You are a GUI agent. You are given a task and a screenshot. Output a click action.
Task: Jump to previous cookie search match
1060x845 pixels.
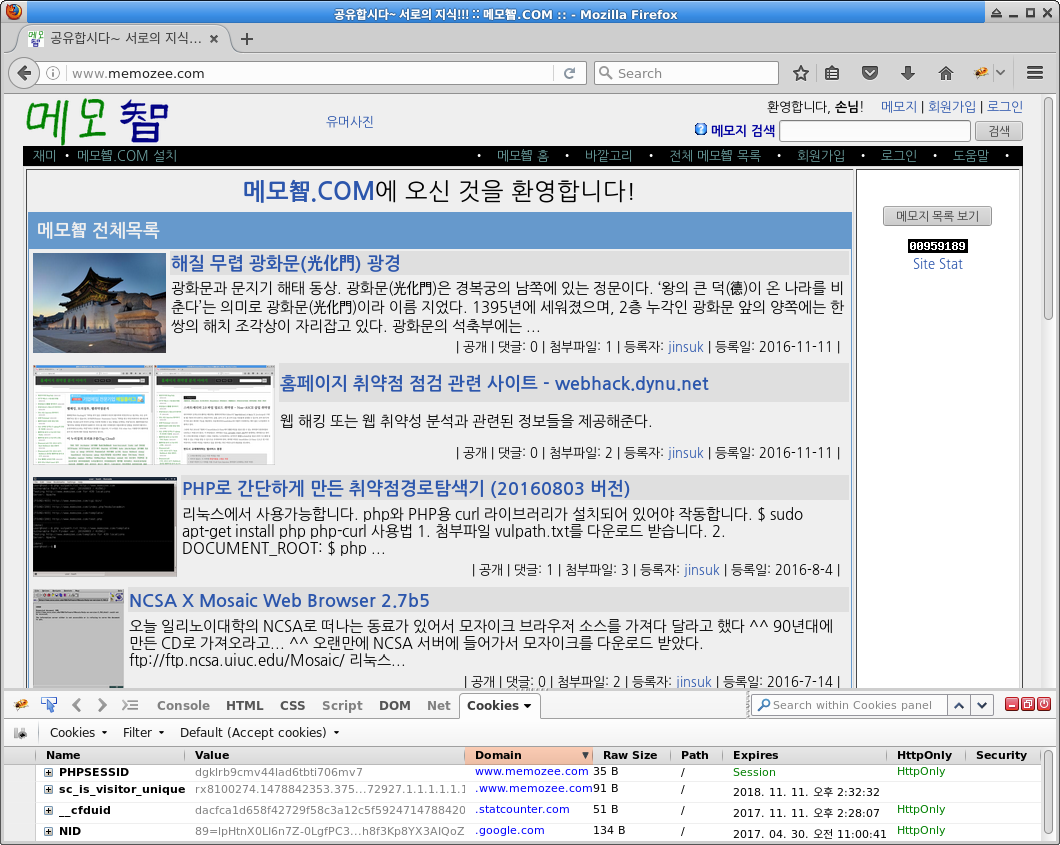(959, 705)
